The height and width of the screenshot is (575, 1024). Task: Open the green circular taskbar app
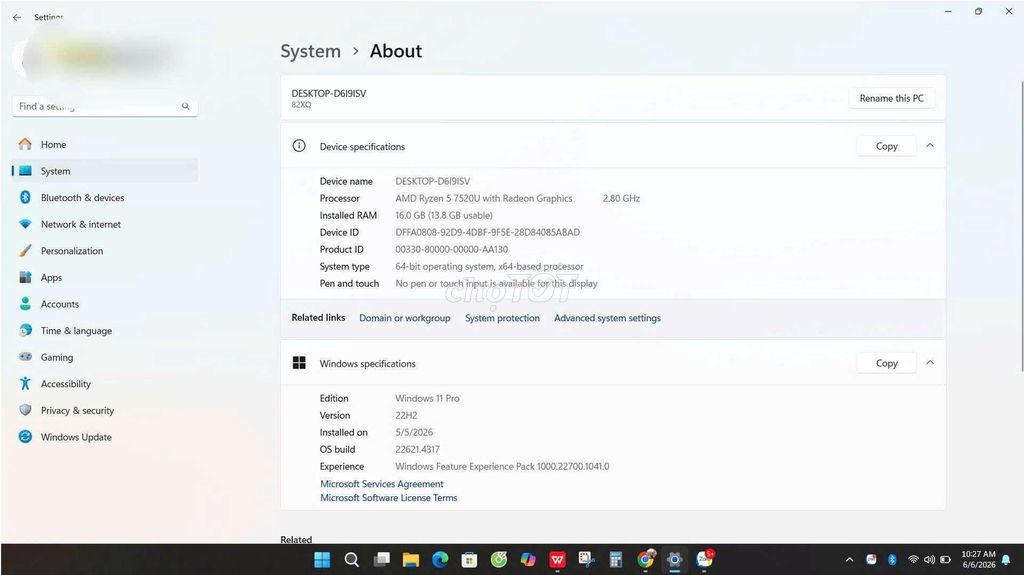[x=499, y=560]
